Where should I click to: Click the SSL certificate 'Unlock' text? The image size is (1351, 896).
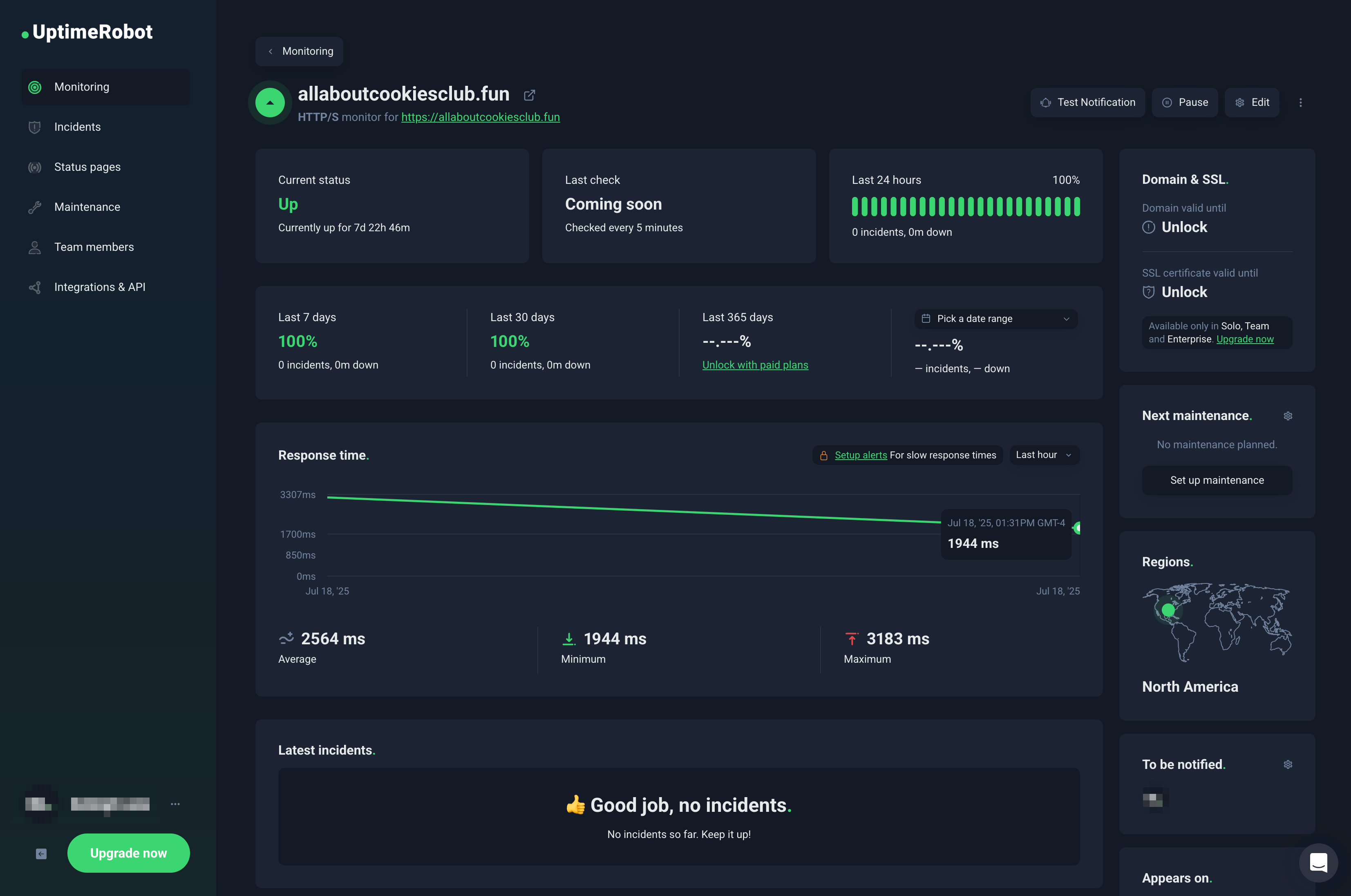[1184, 292]
